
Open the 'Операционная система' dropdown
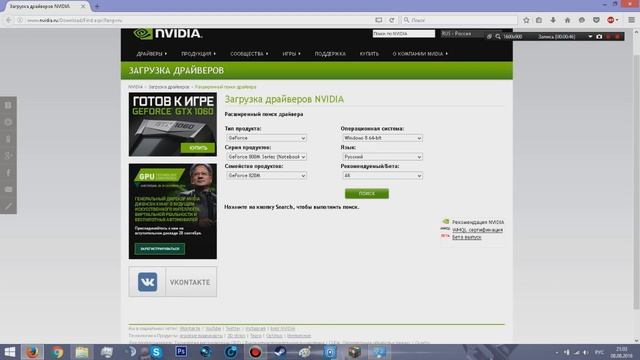pyautogui.click(x=382, y=138)
